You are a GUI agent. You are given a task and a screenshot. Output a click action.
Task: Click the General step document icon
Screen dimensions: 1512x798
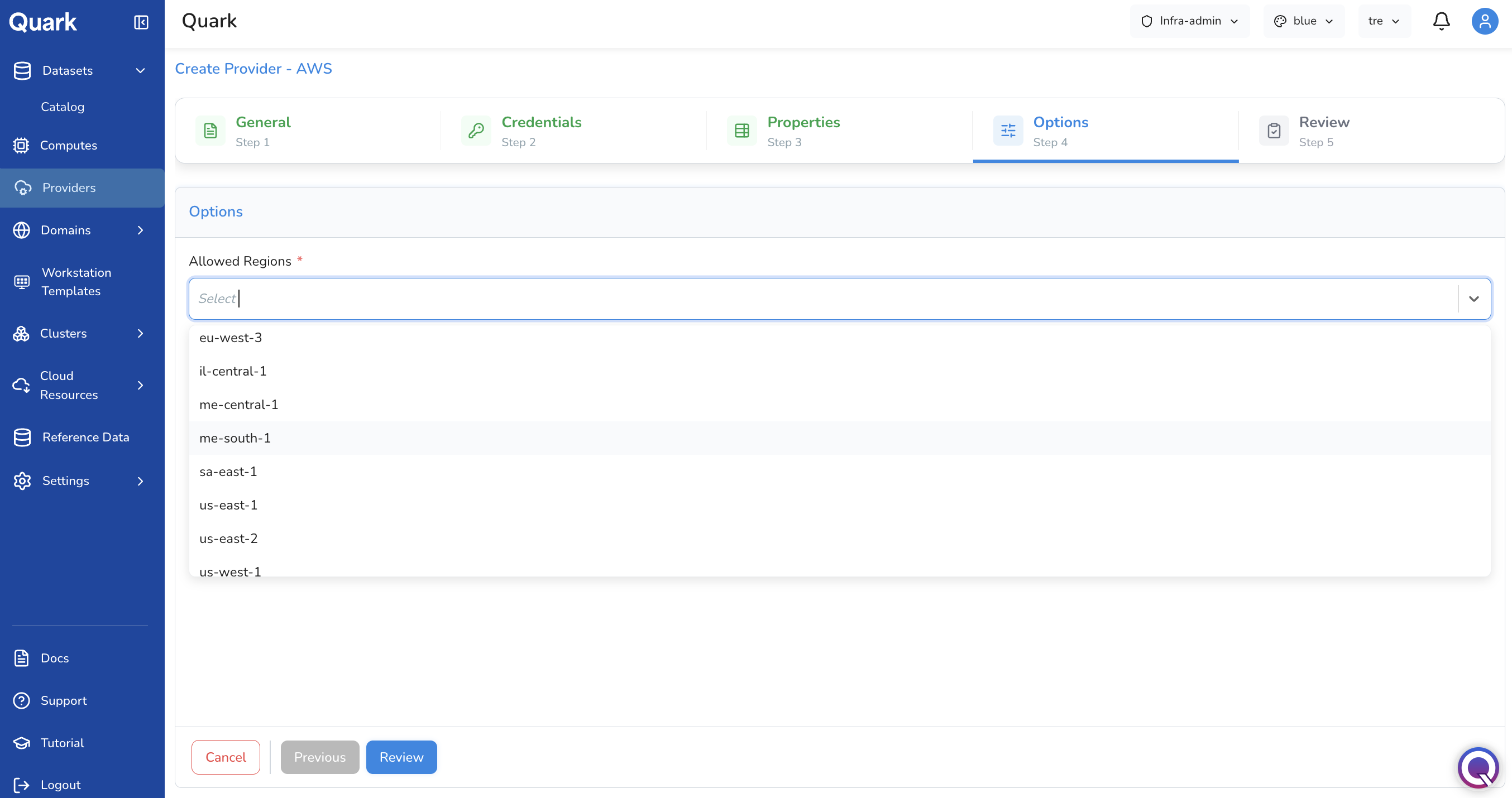point(210,130)
